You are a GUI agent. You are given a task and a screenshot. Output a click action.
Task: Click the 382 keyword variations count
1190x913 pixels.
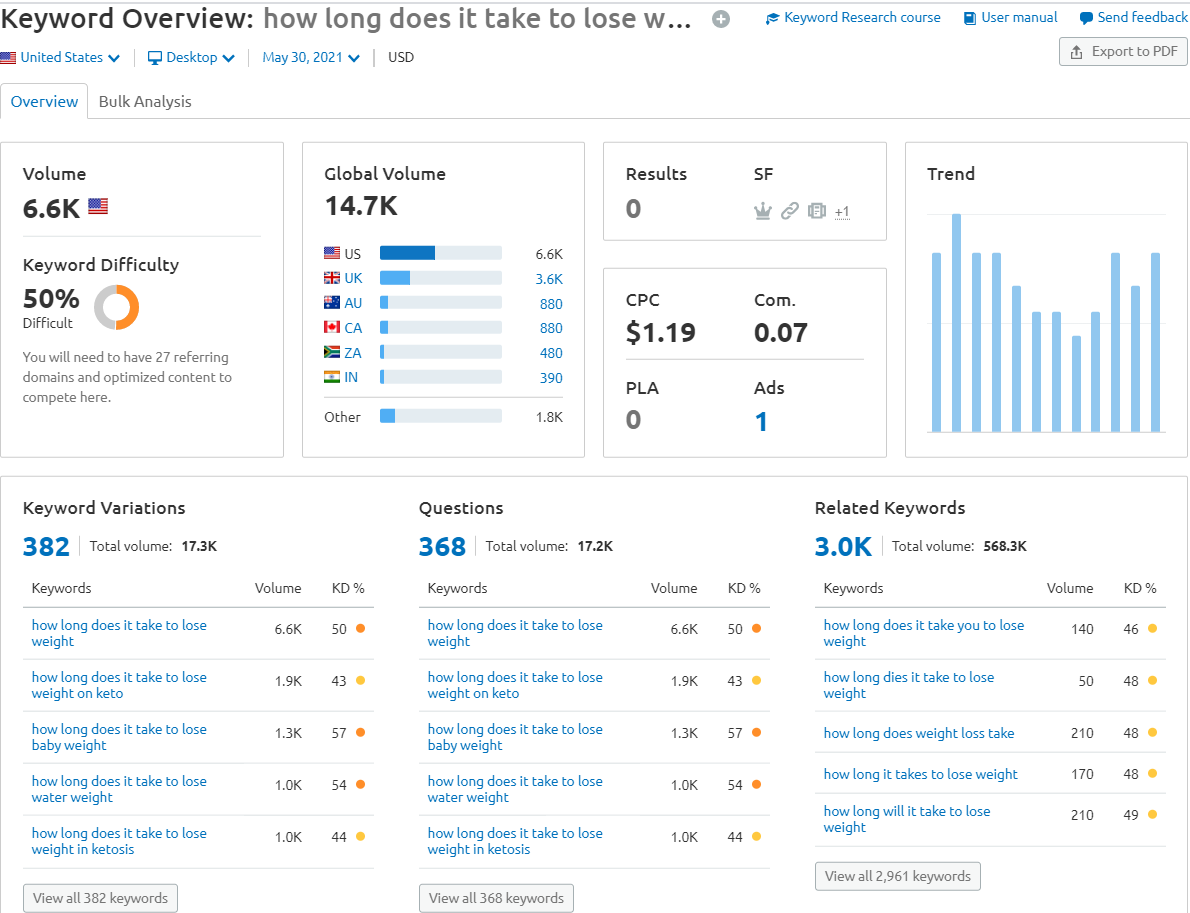click(x=46, y=546)
